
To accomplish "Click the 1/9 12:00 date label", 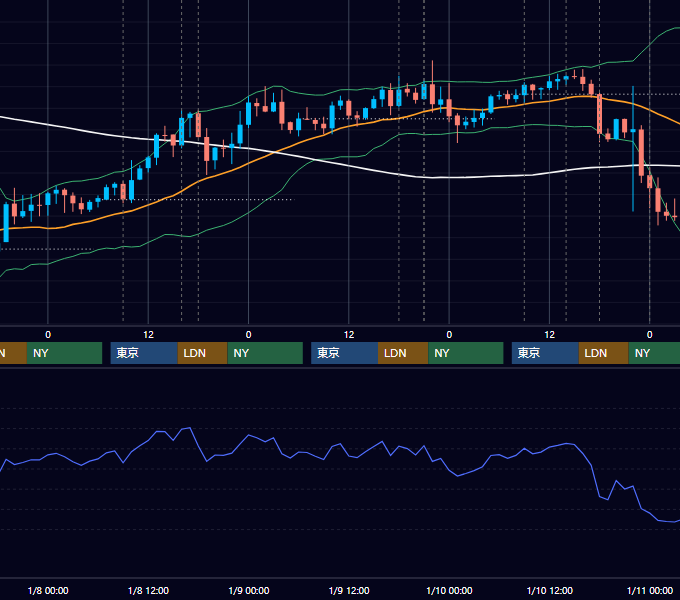I will pos(349,590).
